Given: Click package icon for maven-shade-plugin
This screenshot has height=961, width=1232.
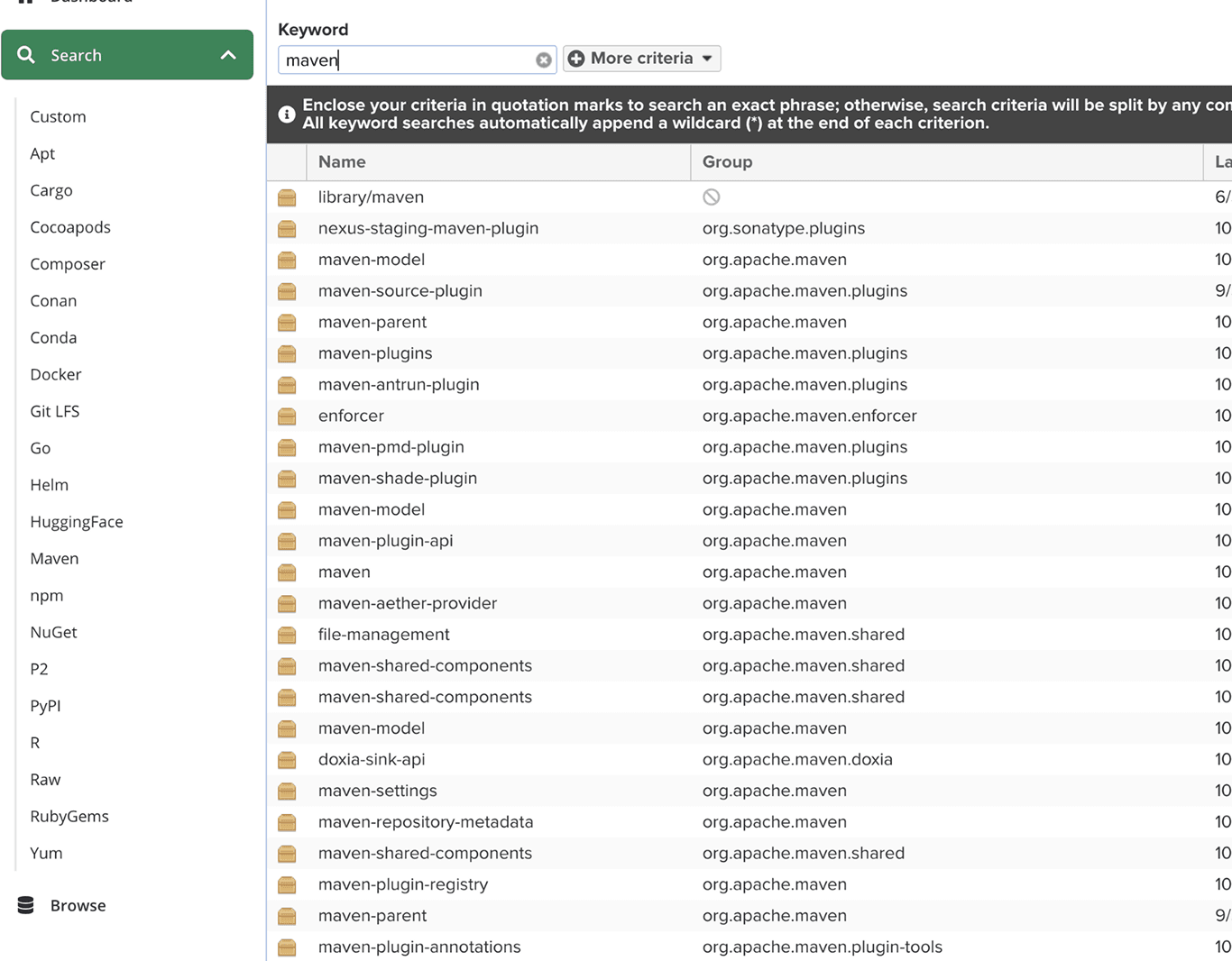Looking at the screenshot, I should (287, 479).
